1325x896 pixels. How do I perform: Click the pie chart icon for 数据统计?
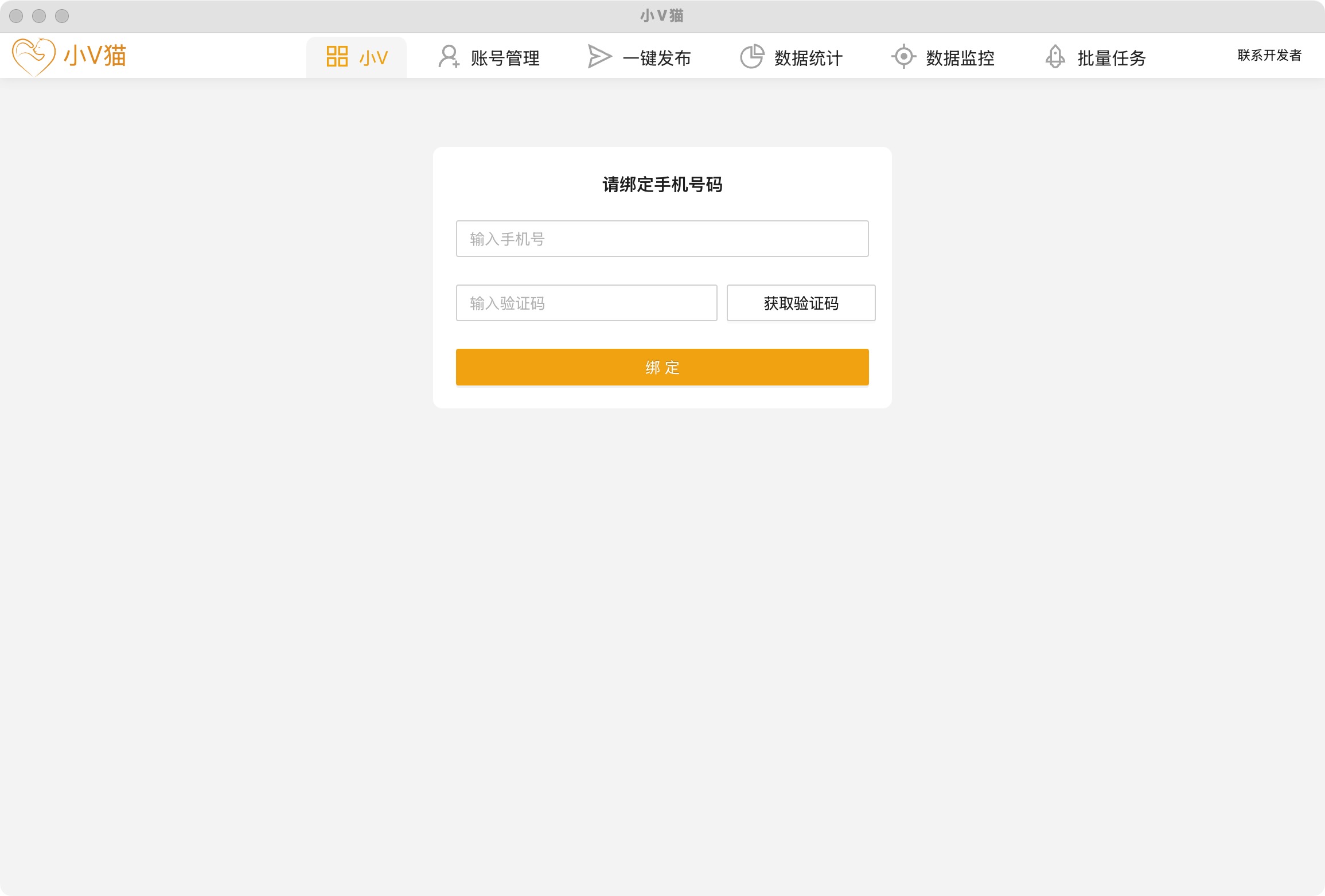coord(752,56)
